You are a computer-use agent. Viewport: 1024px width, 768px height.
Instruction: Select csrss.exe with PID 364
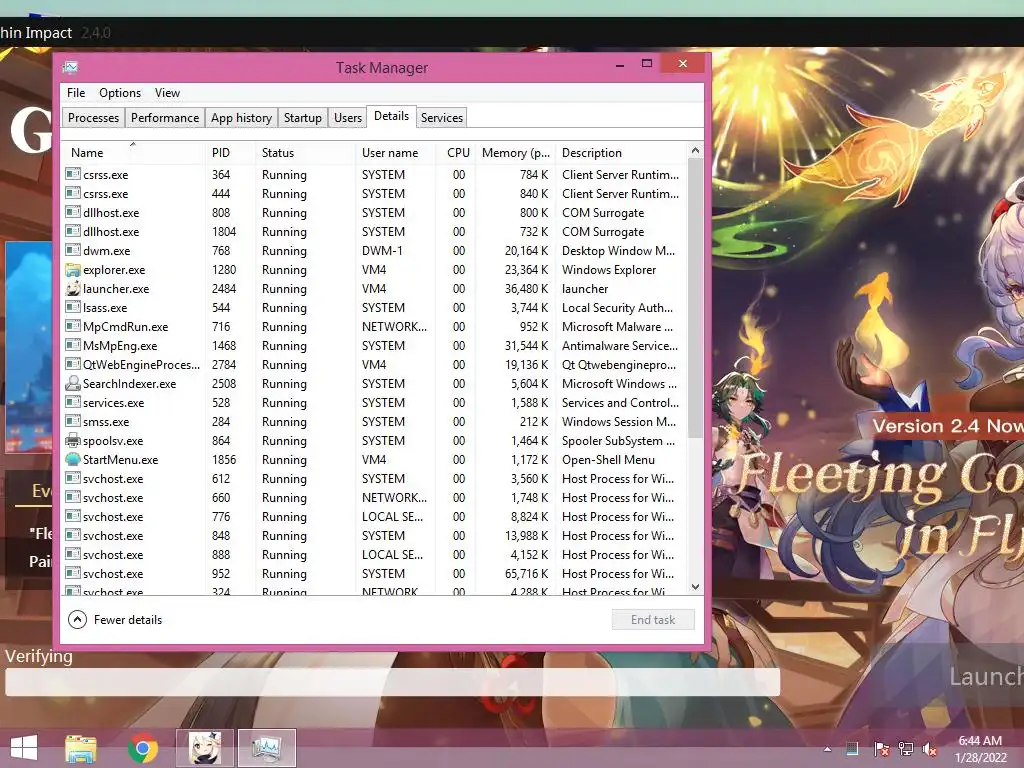coord(376,174)
